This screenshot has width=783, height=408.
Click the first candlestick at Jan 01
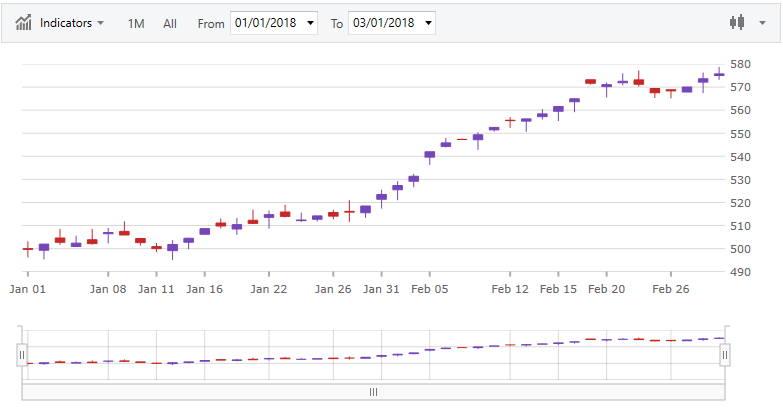[28, 248]
